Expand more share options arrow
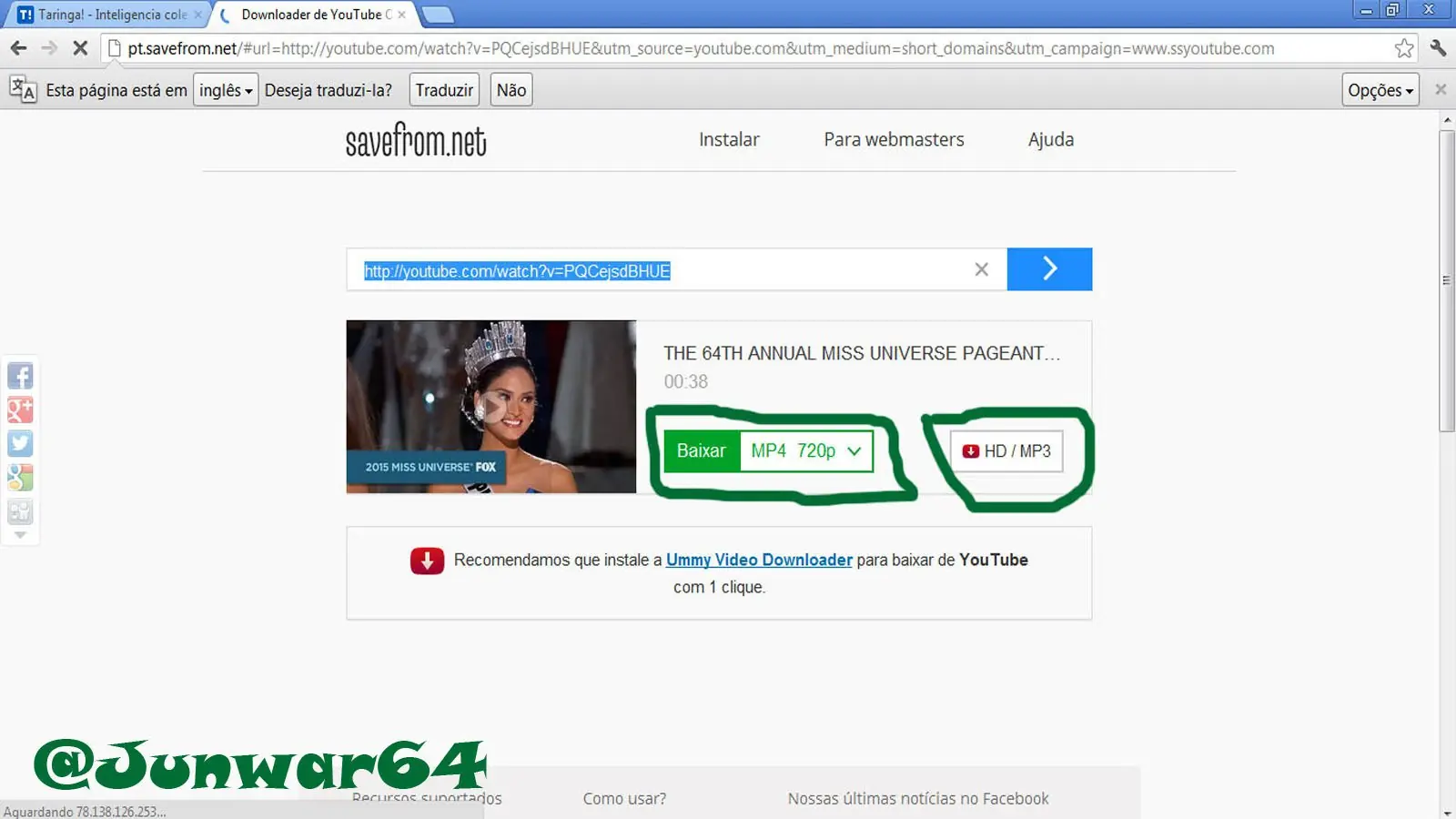This screenshot has width=1456, height=819. [x=20, y=535]
